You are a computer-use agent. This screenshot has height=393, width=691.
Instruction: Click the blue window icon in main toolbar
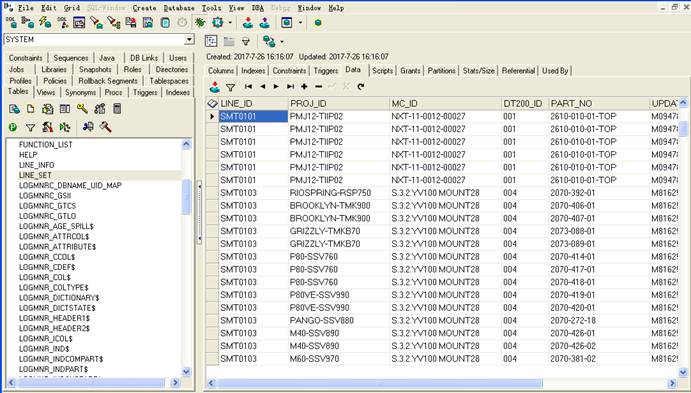287,22
